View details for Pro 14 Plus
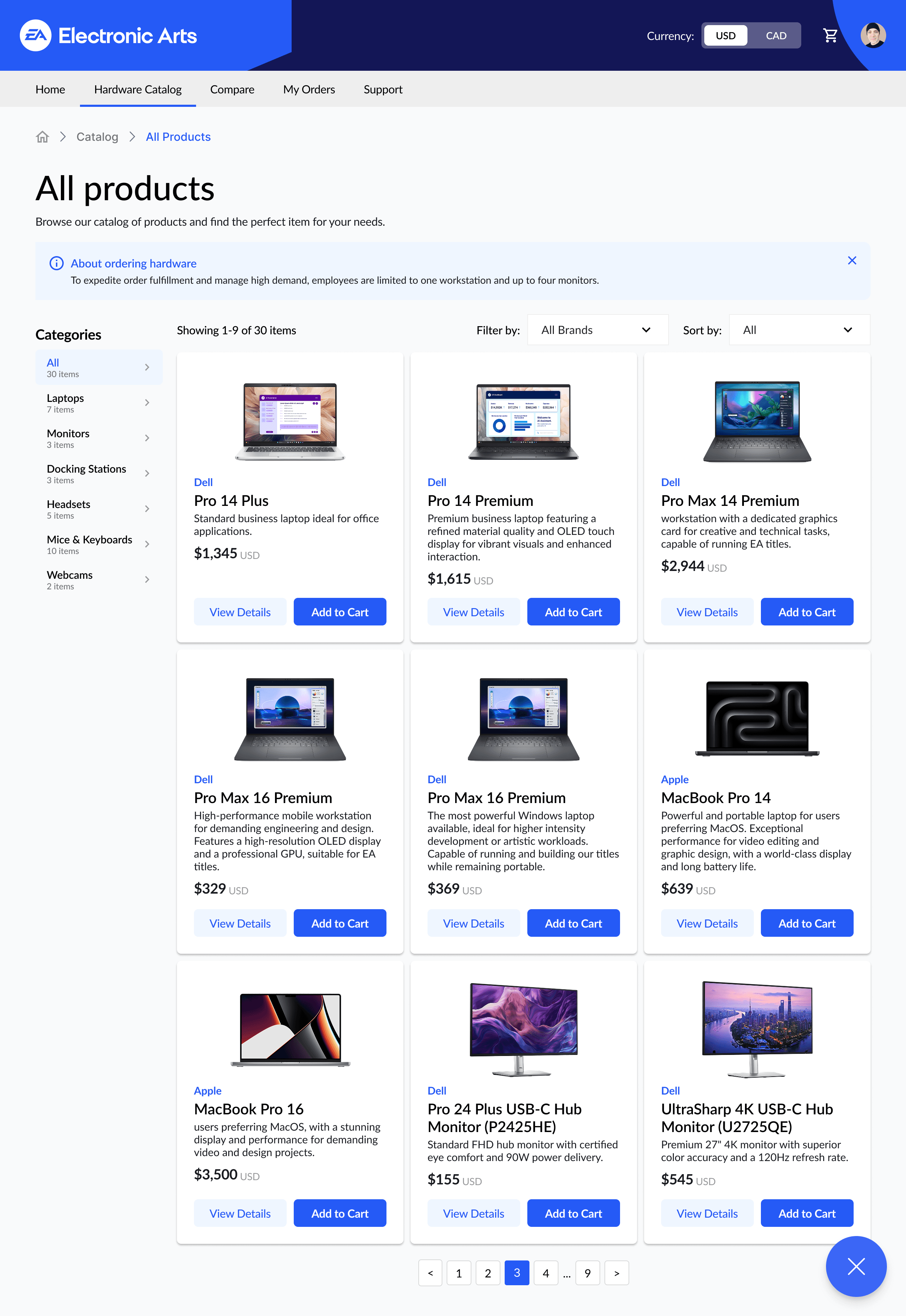 (x=240, y=612)
